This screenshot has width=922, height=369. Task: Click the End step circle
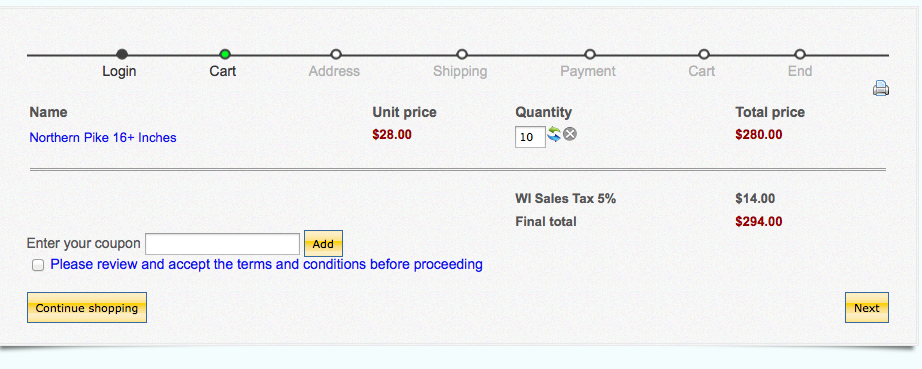[x=800, y=55]
